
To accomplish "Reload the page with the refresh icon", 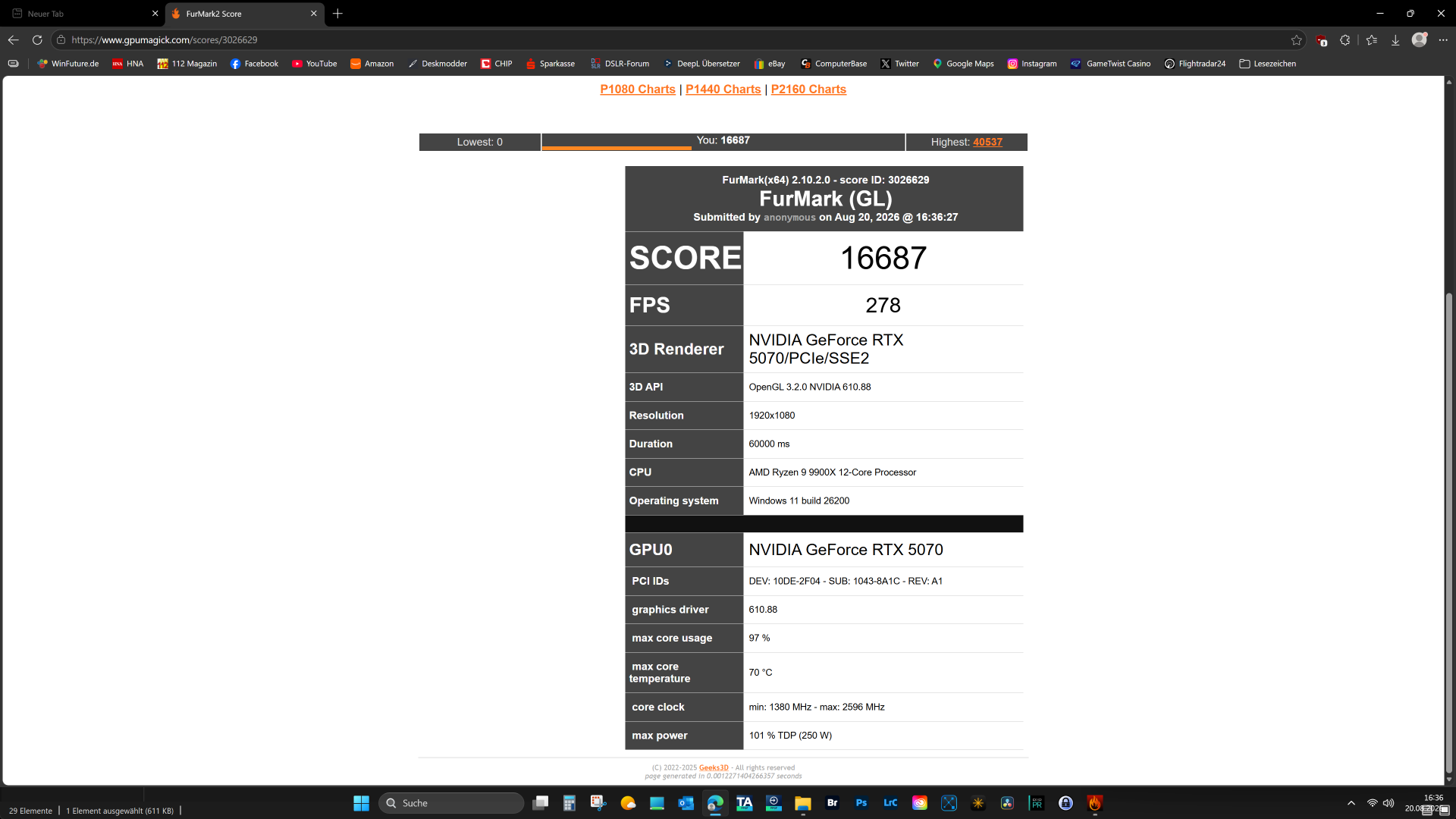I will click(x=37, y=40).
